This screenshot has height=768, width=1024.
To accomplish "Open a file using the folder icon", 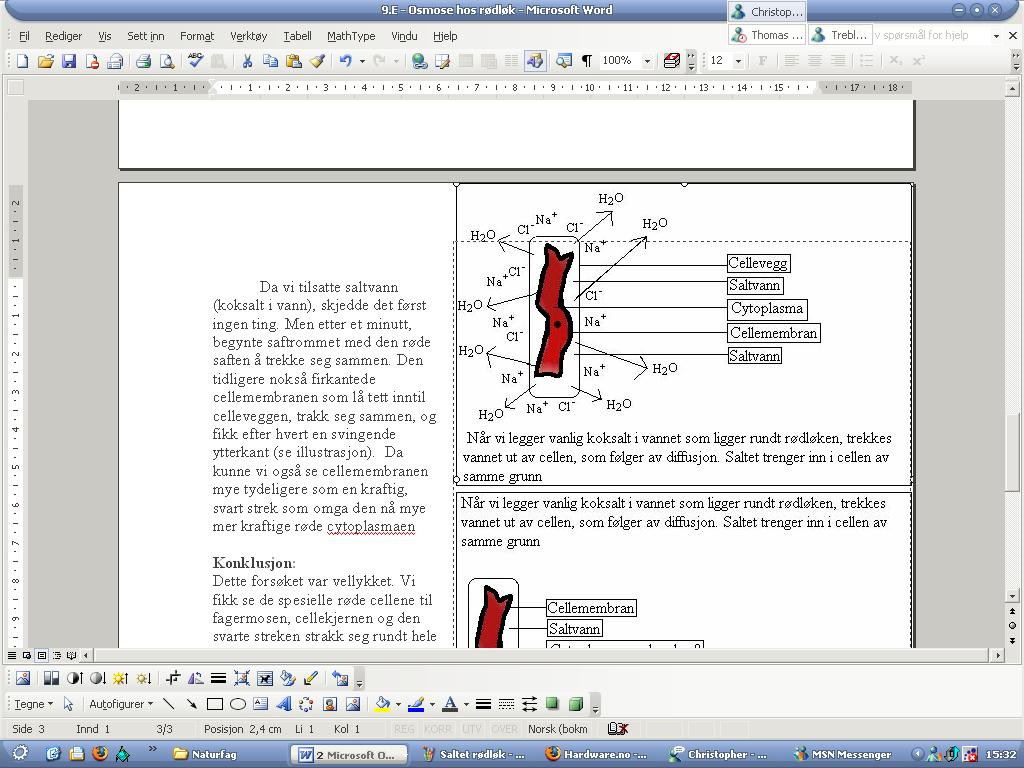I will click(x=45, y=61).
